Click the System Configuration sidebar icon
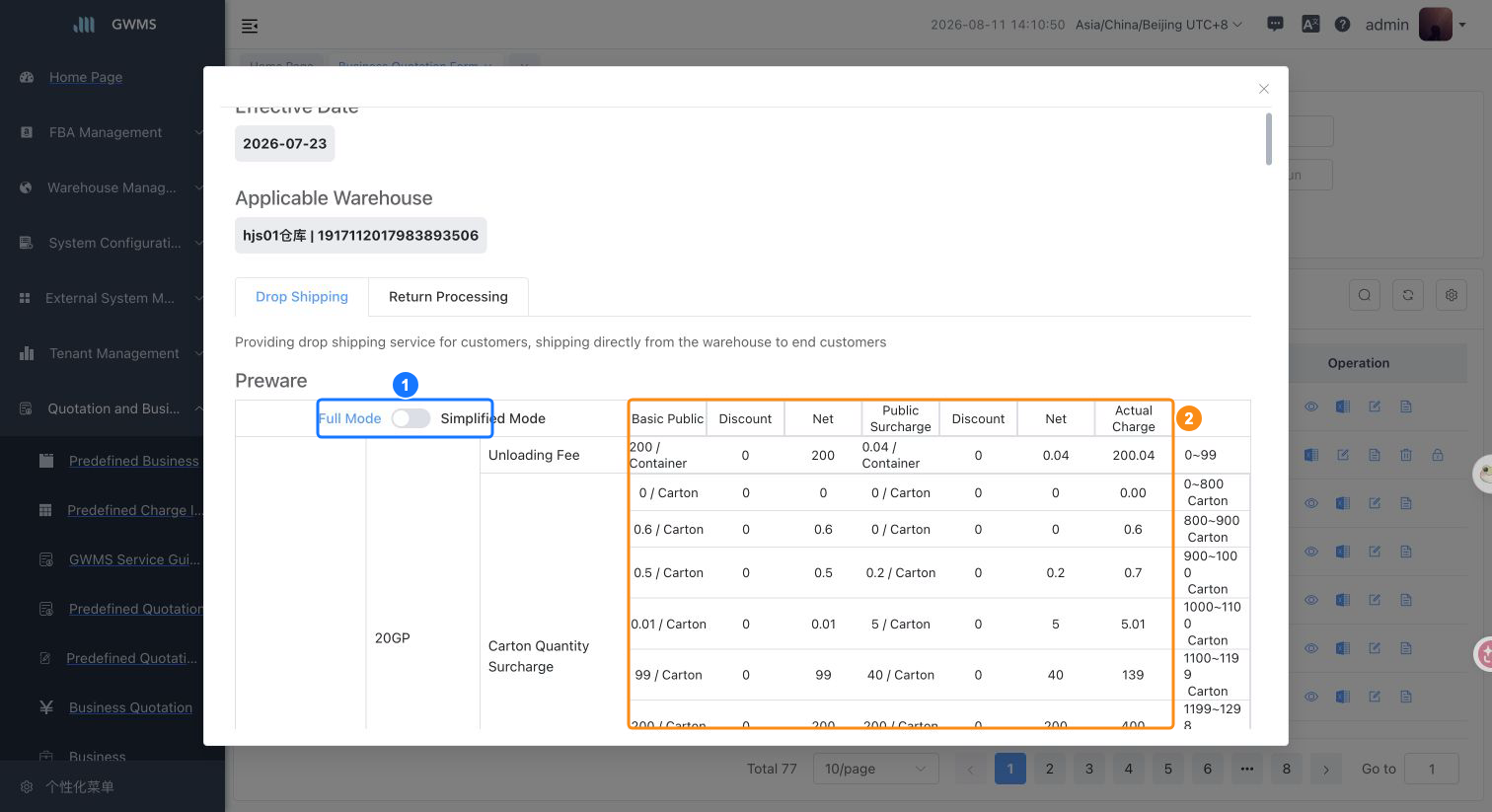The image size is (1492, 812). click(x=27, y=243)
